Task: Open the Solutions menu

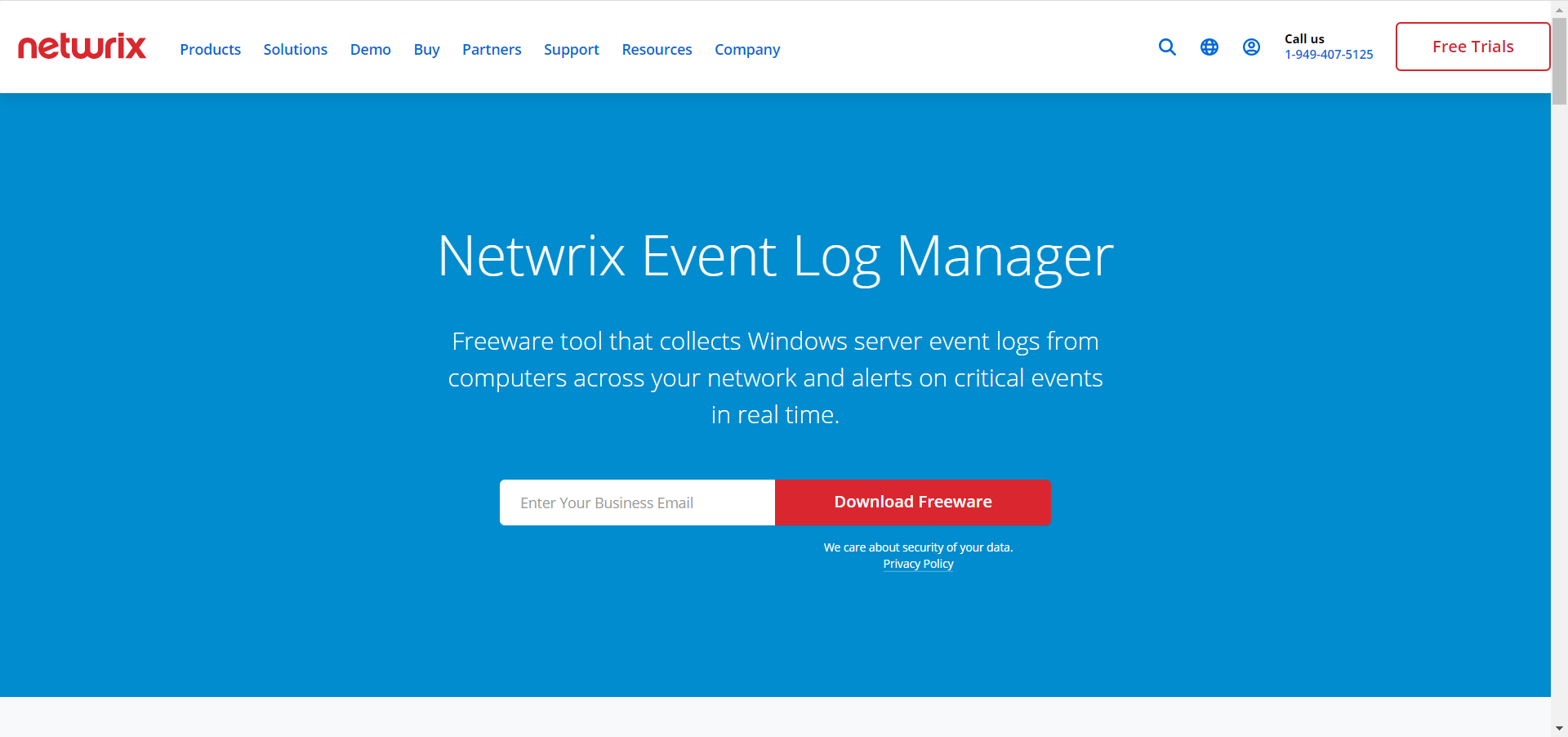Action: tap(295, 50)
